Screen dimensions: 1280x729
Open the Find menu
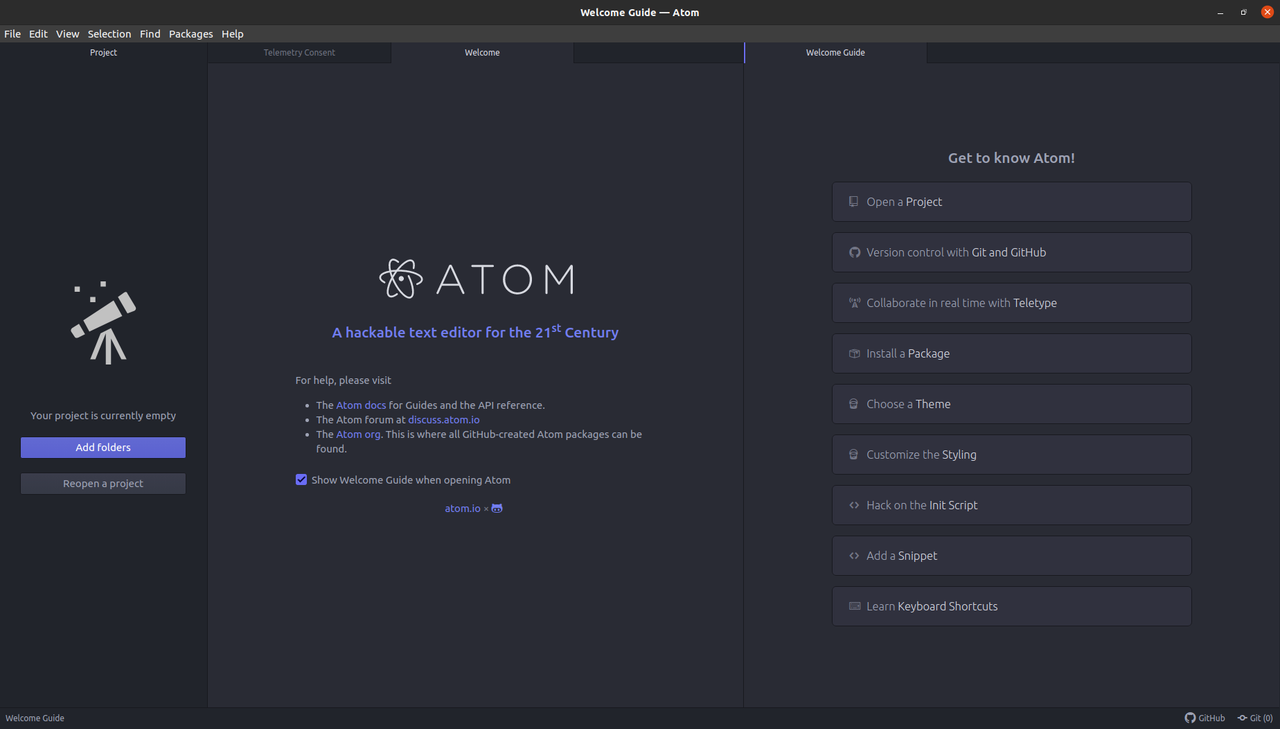(150, 34)
